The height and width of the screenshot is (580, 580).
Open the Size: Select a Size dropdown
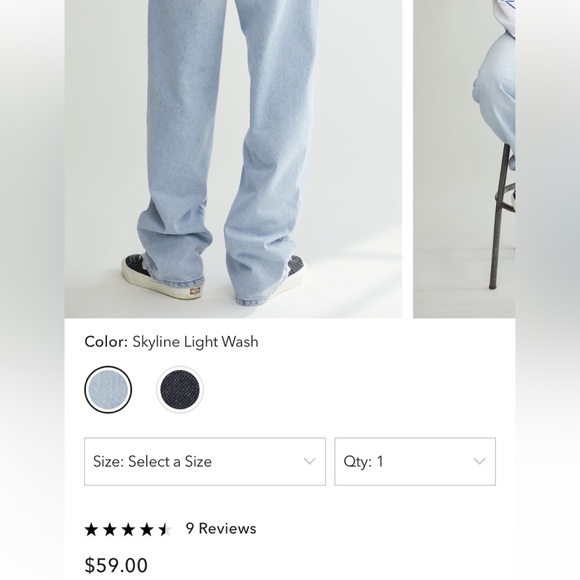[205, 461]
